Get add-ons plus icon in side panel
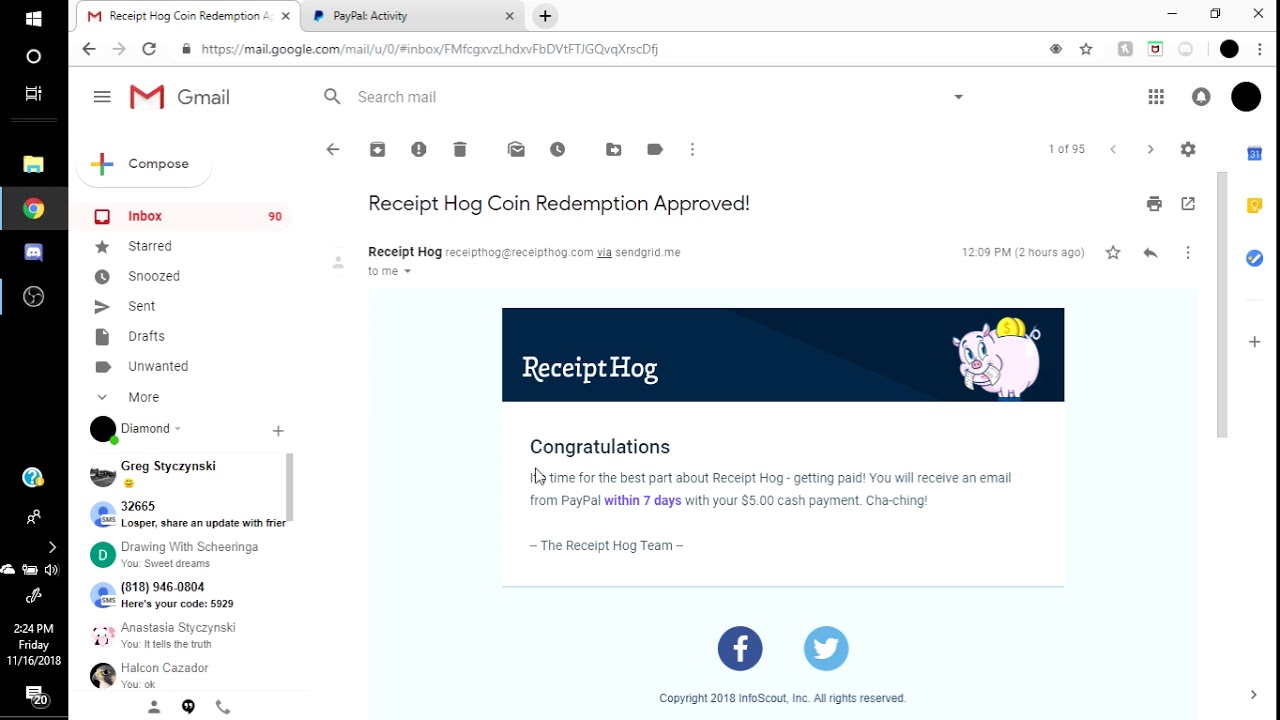Screen dimensions: 1280x720 coord(1254,342)
